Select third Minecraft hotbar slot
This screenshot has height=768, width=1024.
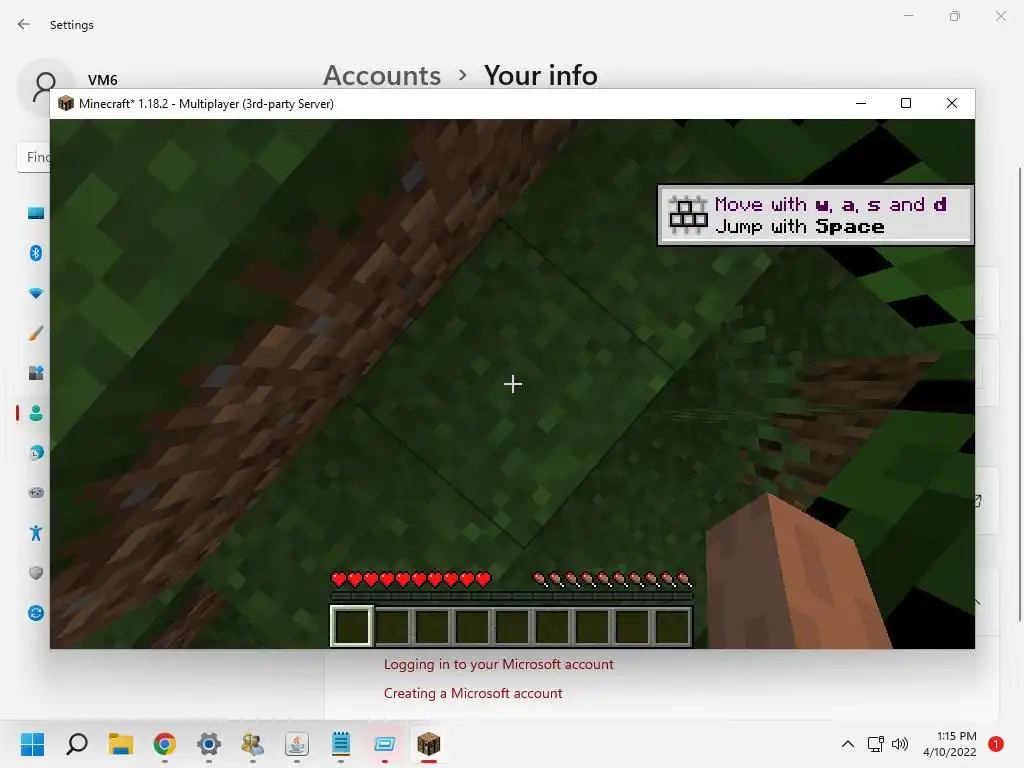tap(432, 627)
